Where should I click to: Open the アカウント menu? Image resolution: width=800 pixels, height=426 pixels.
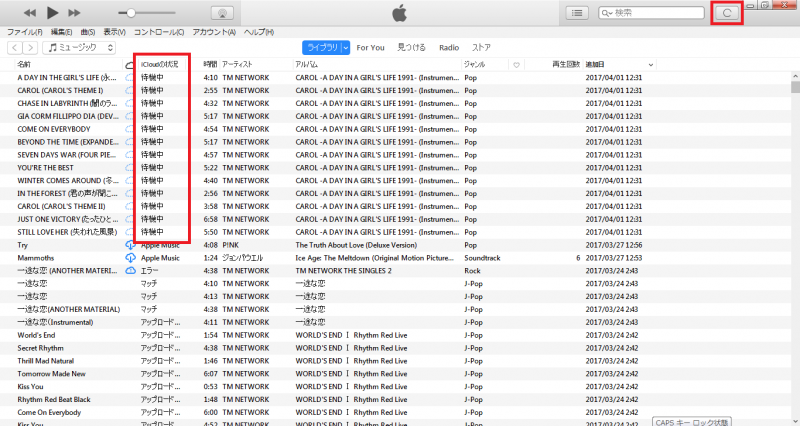[214, 32]
